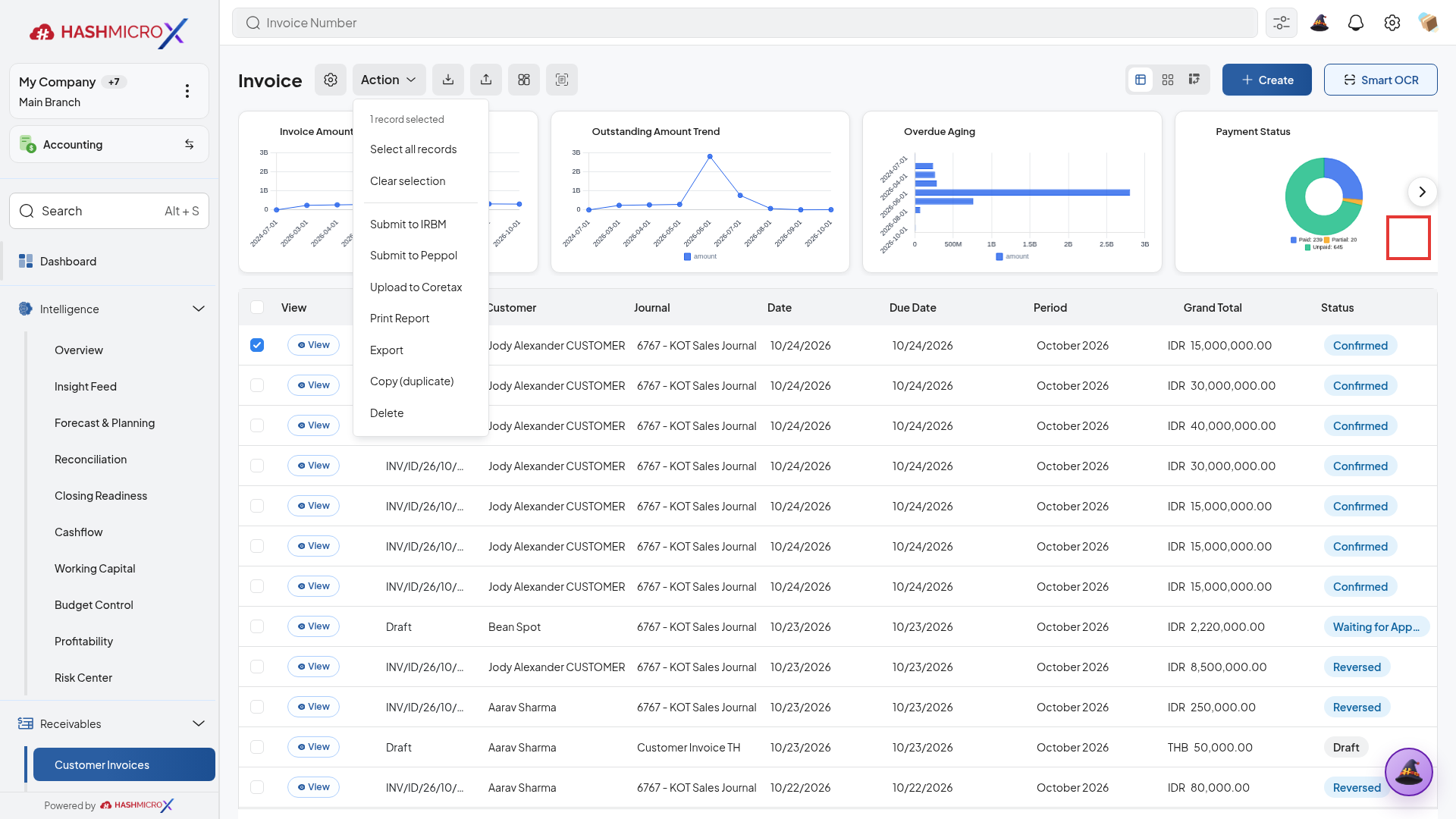Collapse the Intelligence section chevron
Image resolution: width=1456 pixels, height=819 pixels.
[x=199, y=309]
